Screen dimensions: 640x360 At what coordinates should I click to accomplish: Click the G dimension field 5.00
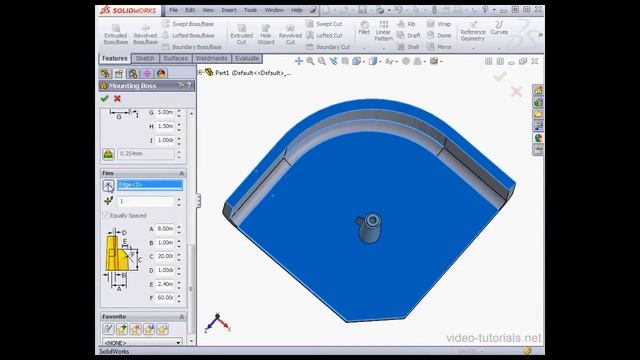[x=165, y=112]
